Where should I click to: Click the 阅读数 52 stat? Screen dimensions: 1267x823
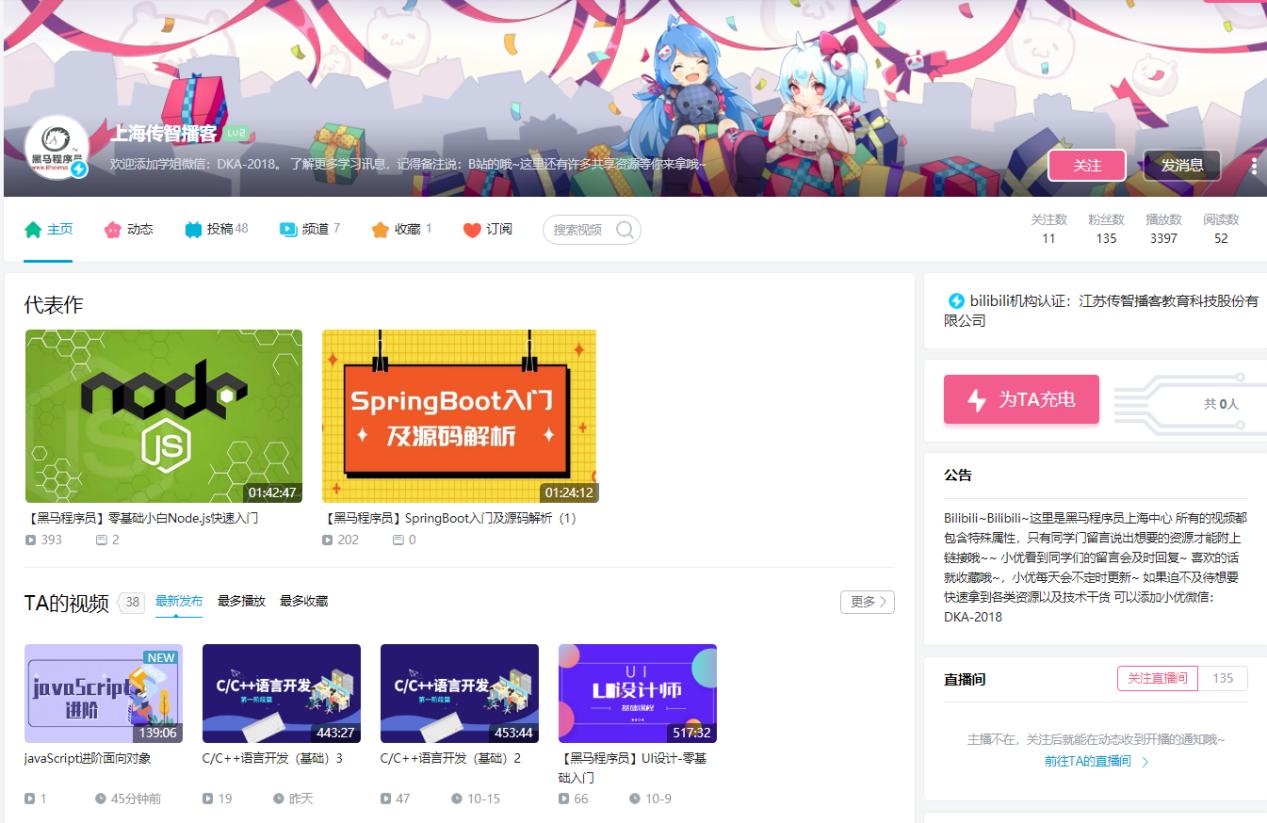[1221, 228]
